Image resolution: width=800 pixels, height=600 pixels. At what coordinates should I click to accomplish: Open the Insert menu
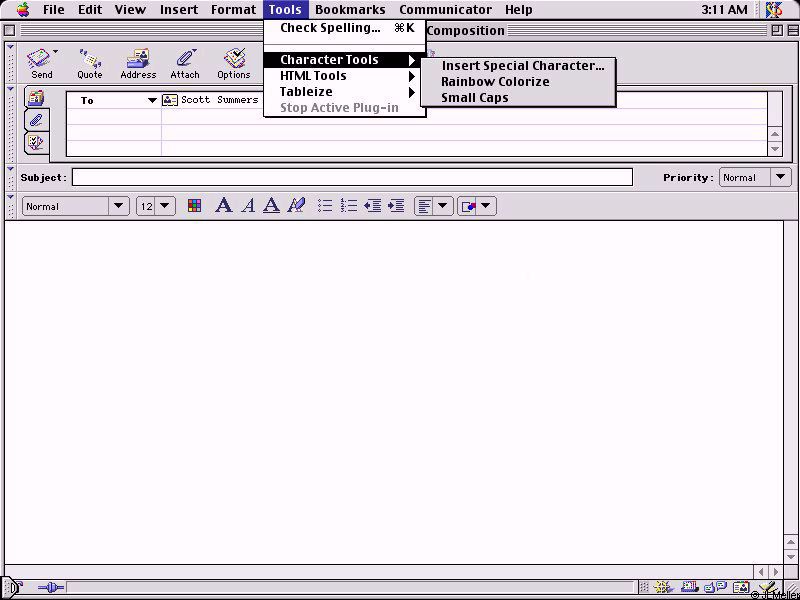click(x=179, y=10)
